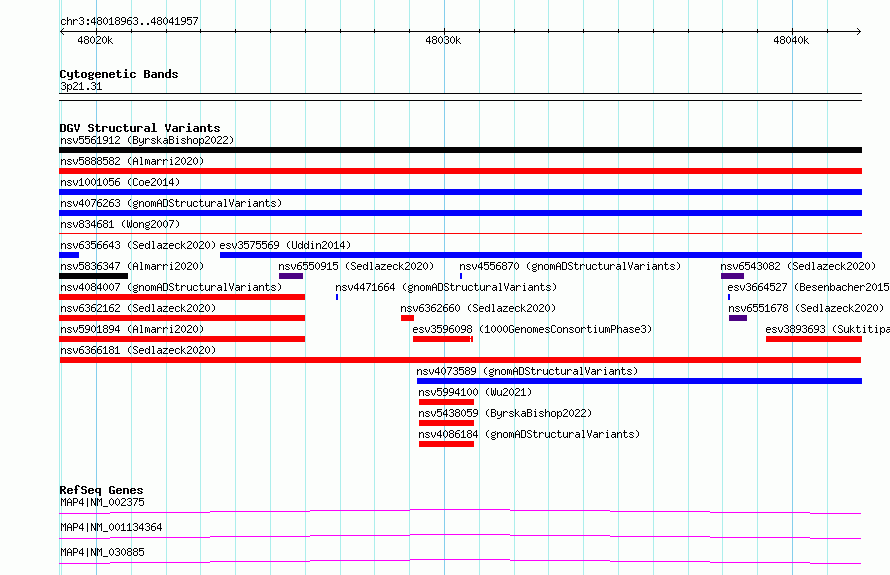The image size is (890, 575).
Task: Open variant nsv1001056 (Coe2014)
Action: [x=120, y=182]
